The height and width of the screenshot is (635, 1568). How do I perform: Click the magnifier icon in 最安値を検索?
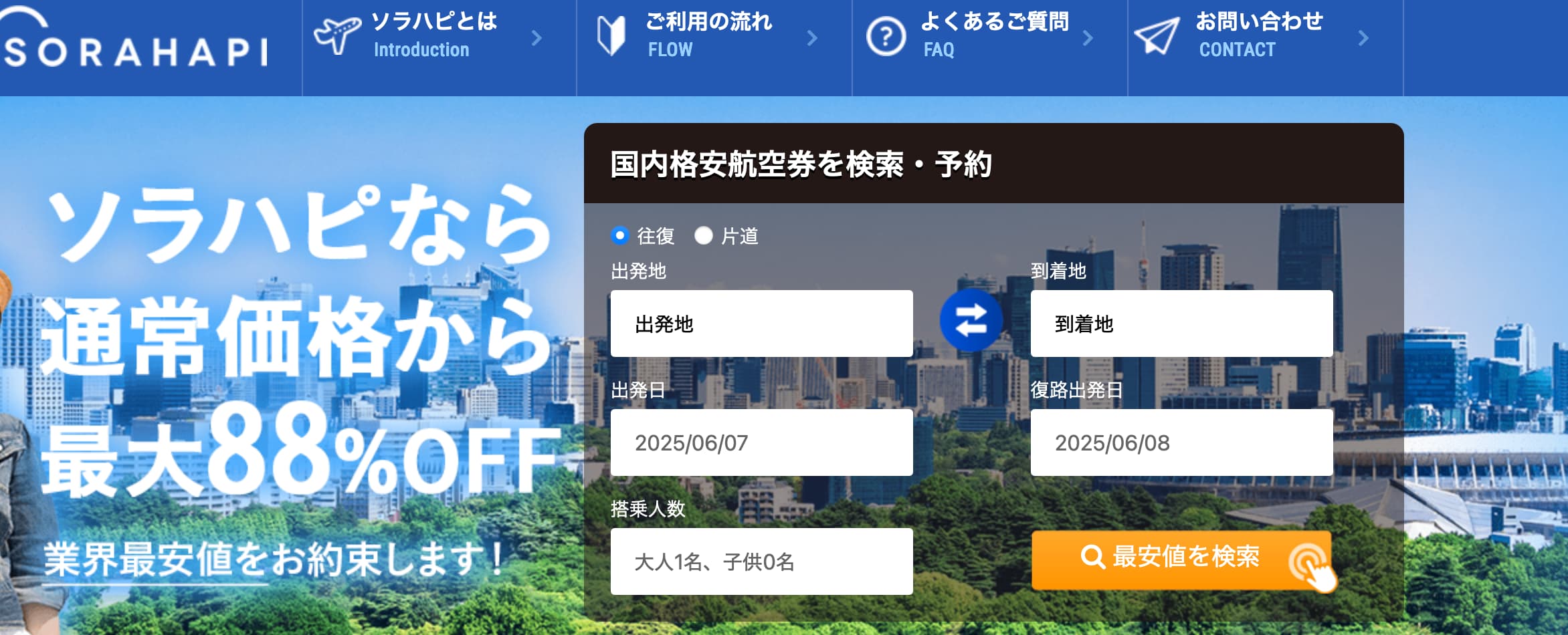coord(1093,556)
